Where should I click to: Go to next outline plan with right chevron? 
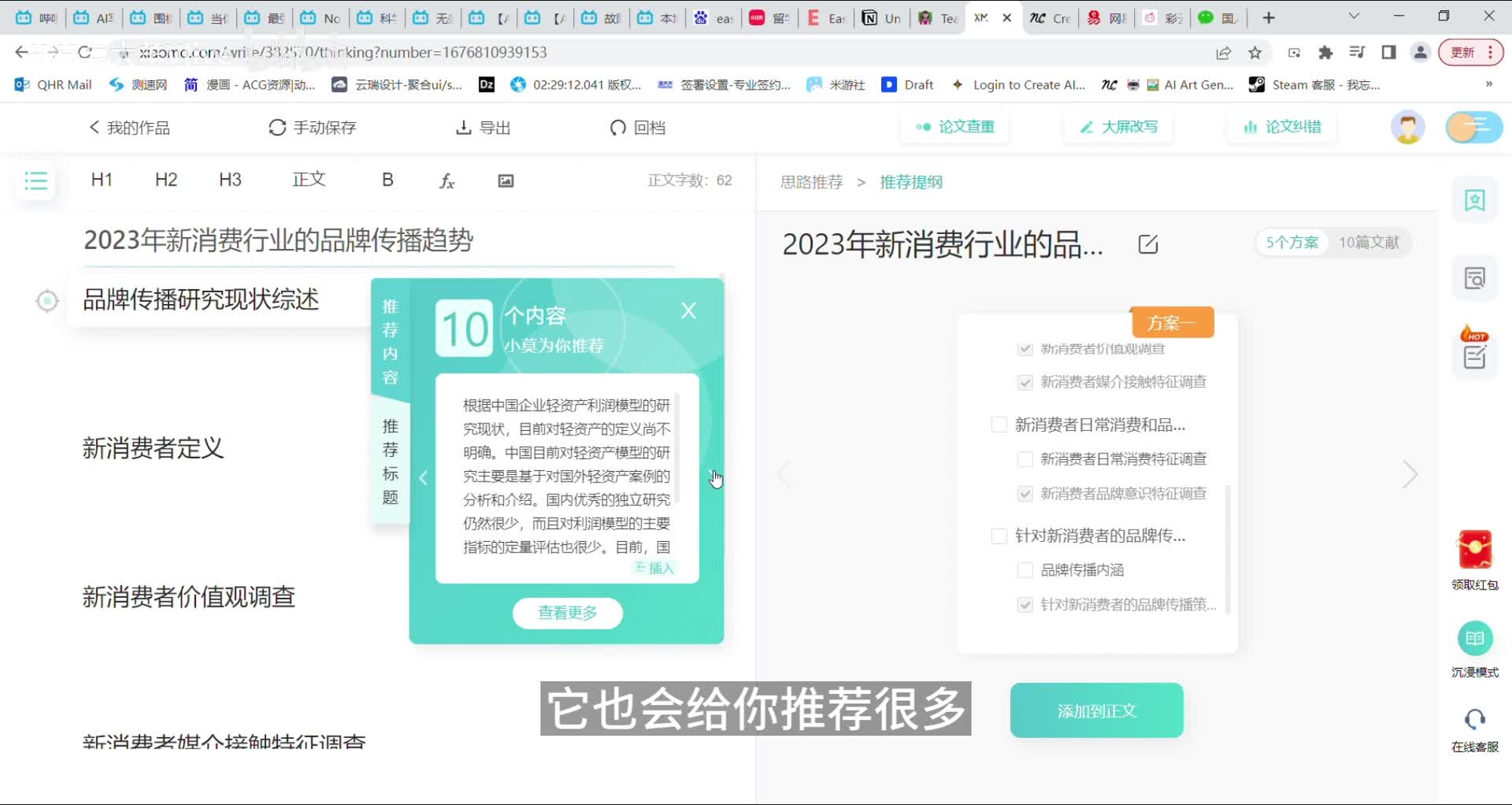(x=1410, y=475)
